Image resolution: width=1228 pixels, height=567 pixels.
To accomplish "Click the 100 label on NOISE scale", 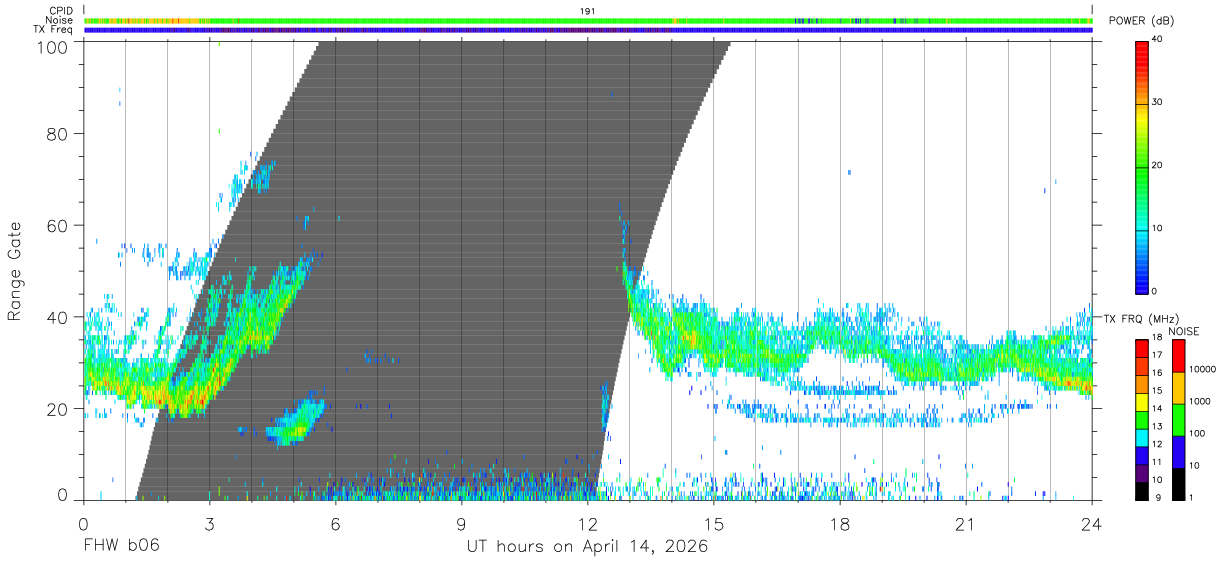I will 1197,433.
